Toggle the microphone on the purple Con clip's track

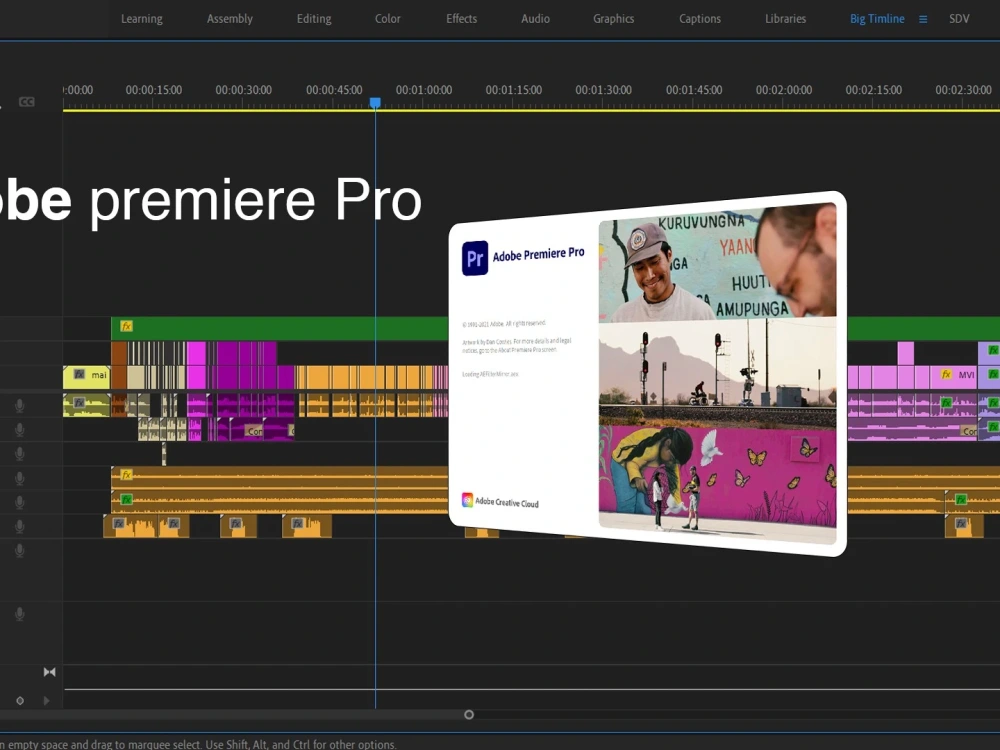tap(20, 429)
